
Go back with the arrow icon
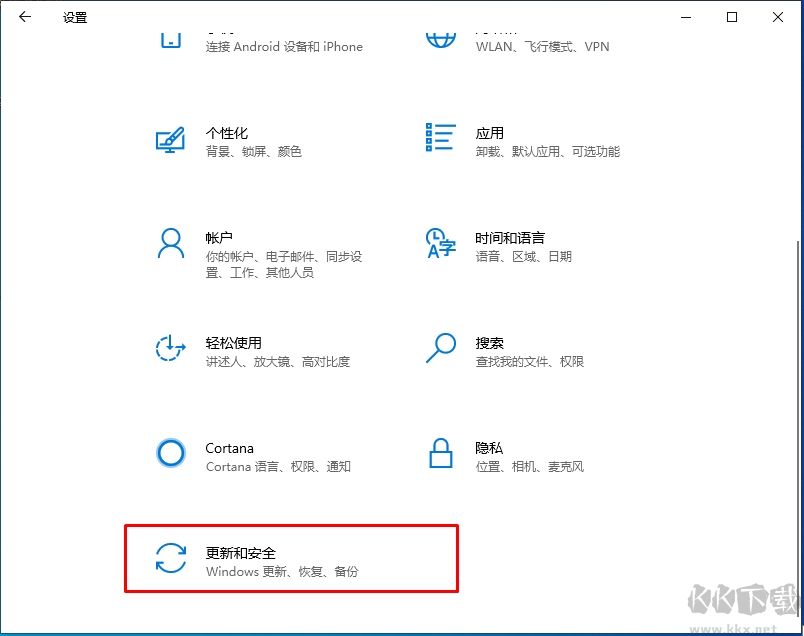pyautogui.click(x=25, y=17)
